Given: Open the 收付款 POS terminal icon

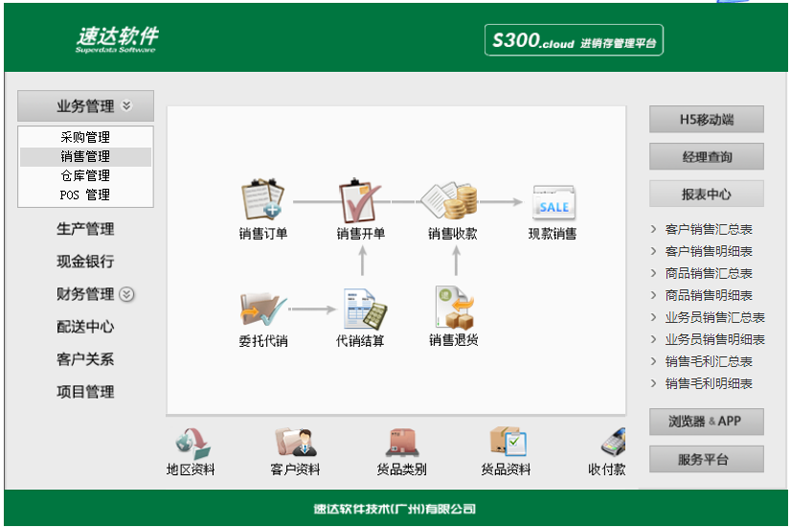Looking at the screenshot, I should (613, 442).
